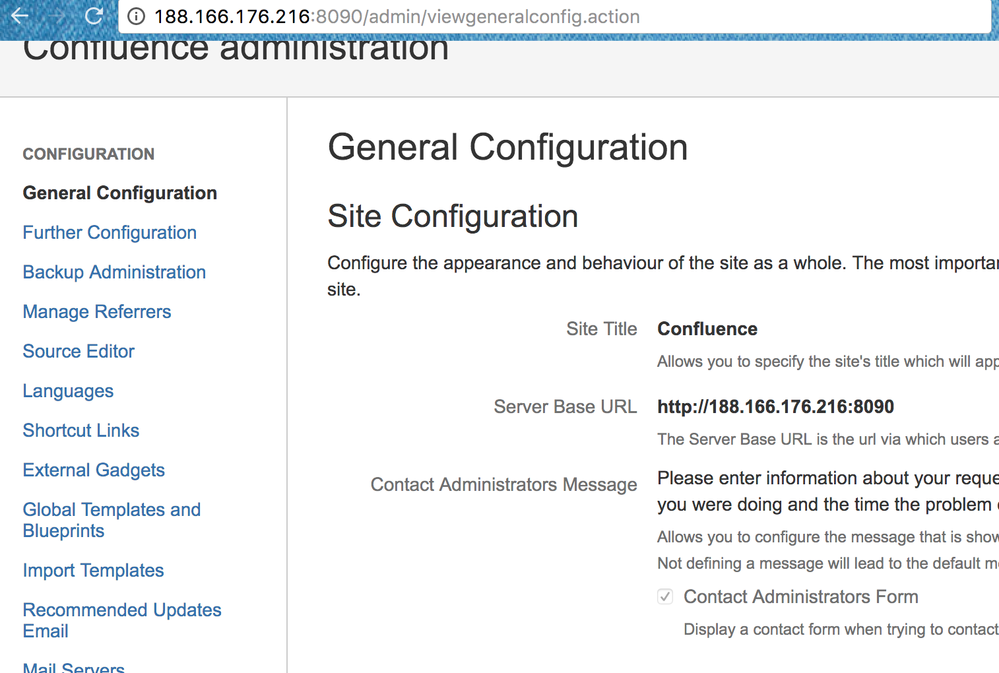Open Mail Servers

click(x=73, y=667)
